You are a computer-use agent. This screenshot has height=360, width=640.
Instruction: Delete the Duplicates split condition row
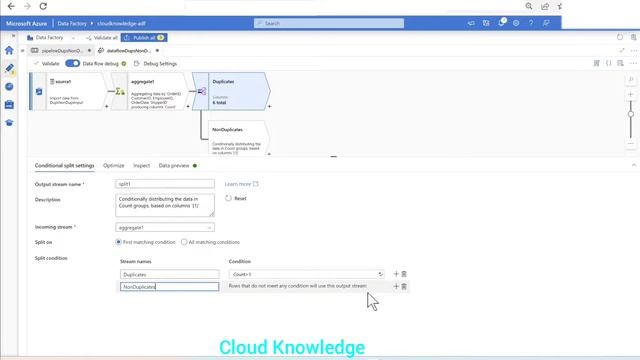(x=404, y=274)
